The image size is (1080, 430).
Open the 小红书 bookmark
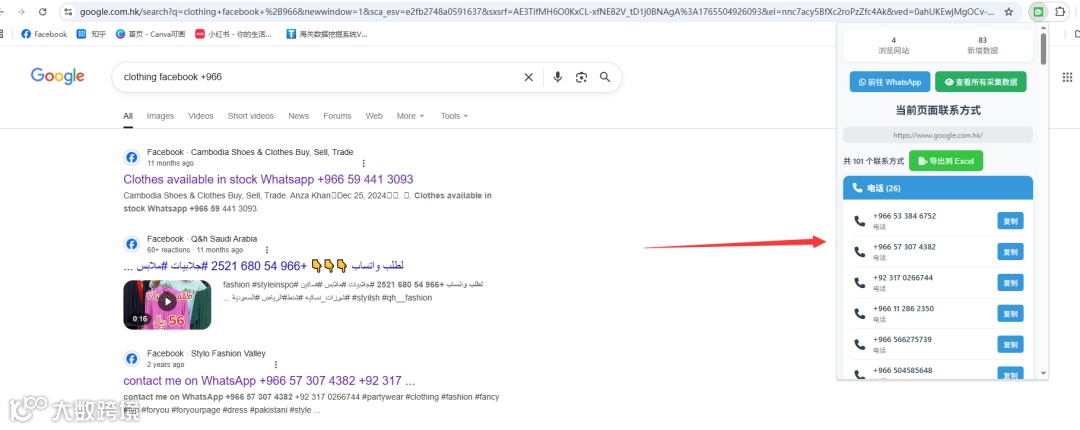click(x=233, y=34)
